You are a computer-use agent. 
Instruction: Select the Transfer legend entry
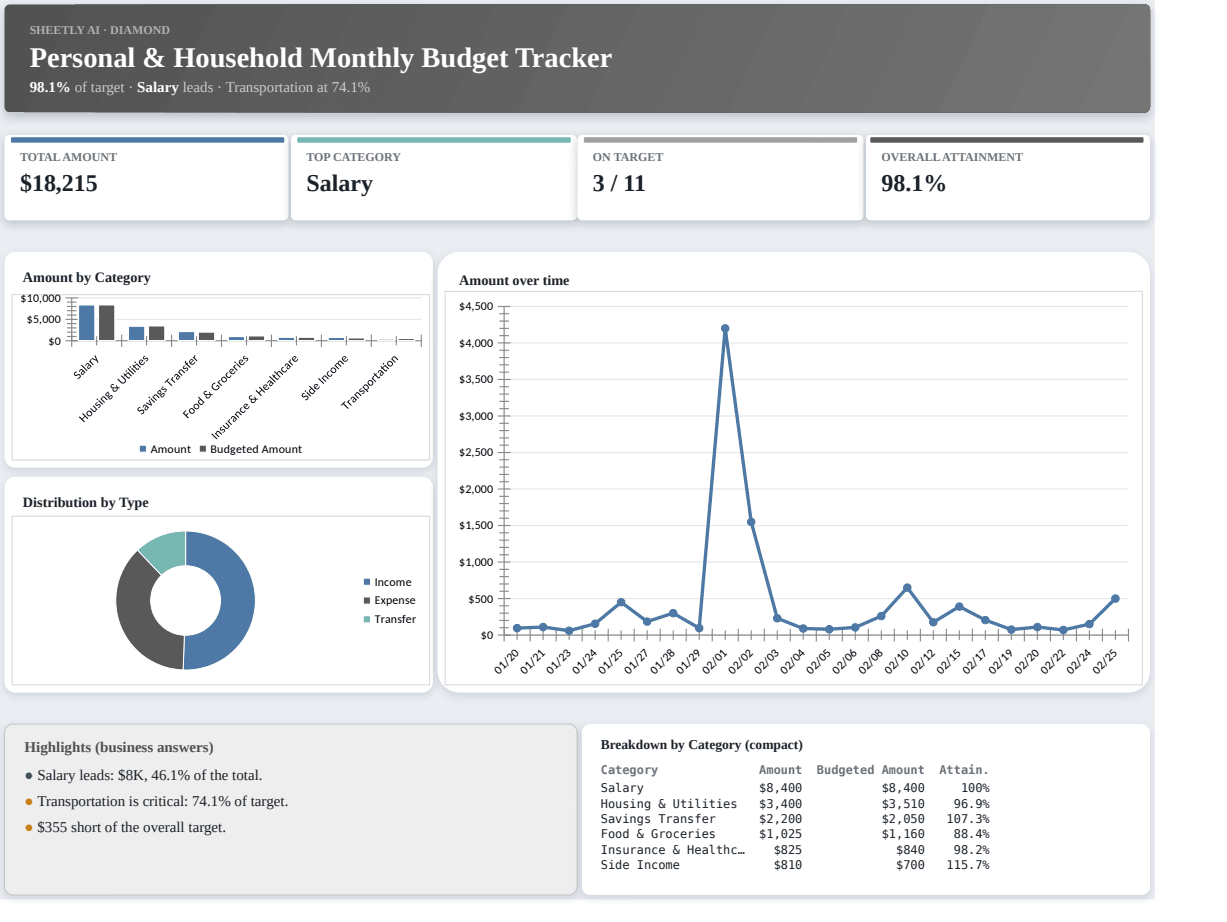click(389, 619)
